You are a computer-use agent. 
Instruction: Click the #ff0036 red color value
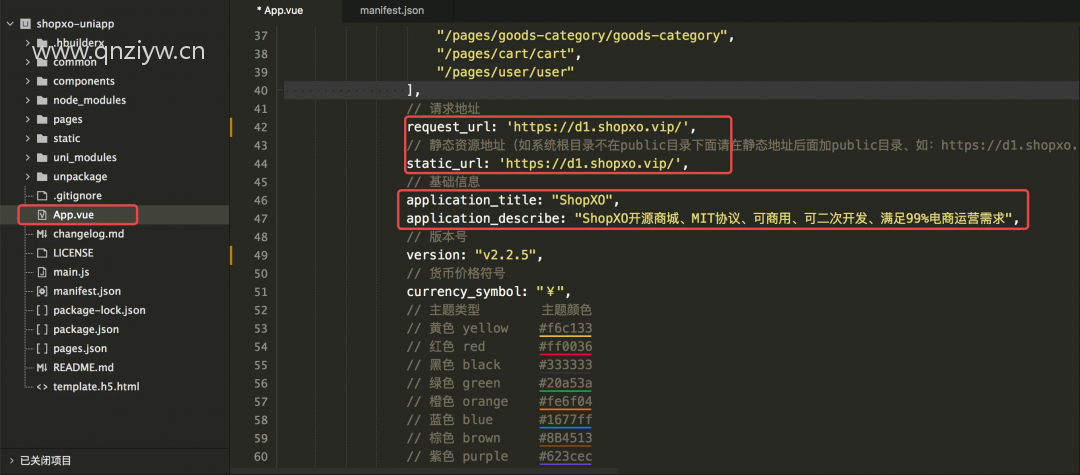[565, 346]
